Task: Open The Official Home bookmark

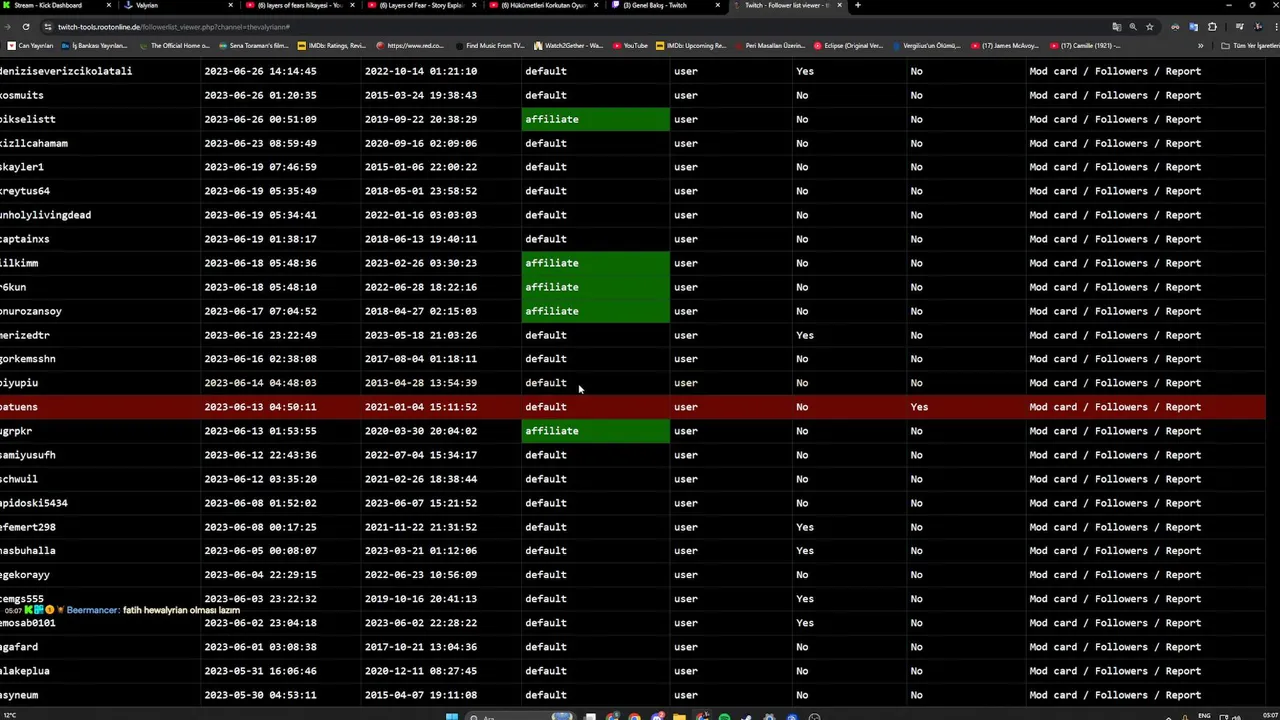Action: [174, 46]
